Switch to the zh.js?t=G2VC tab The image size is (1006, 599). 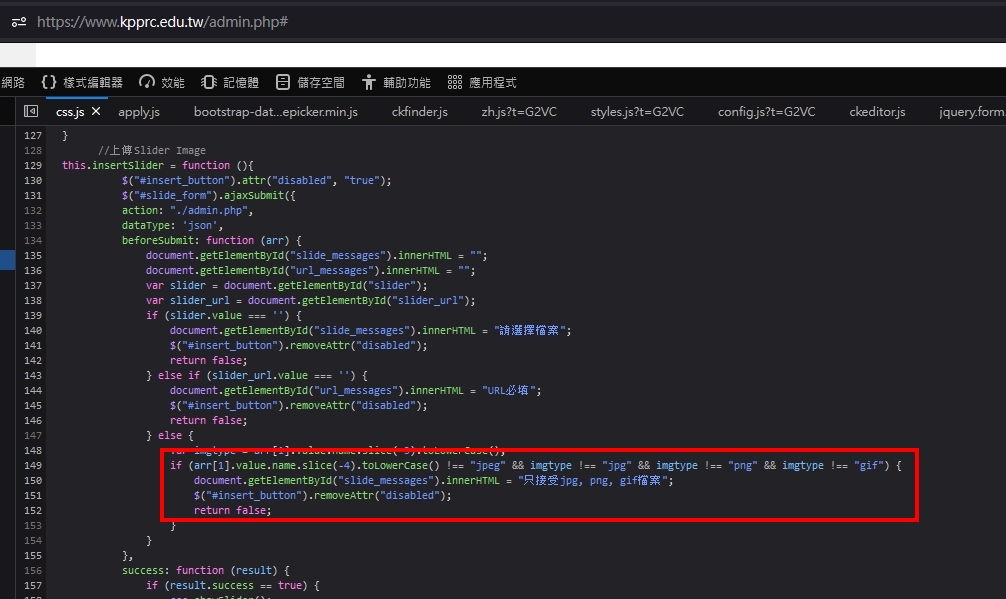519,112
